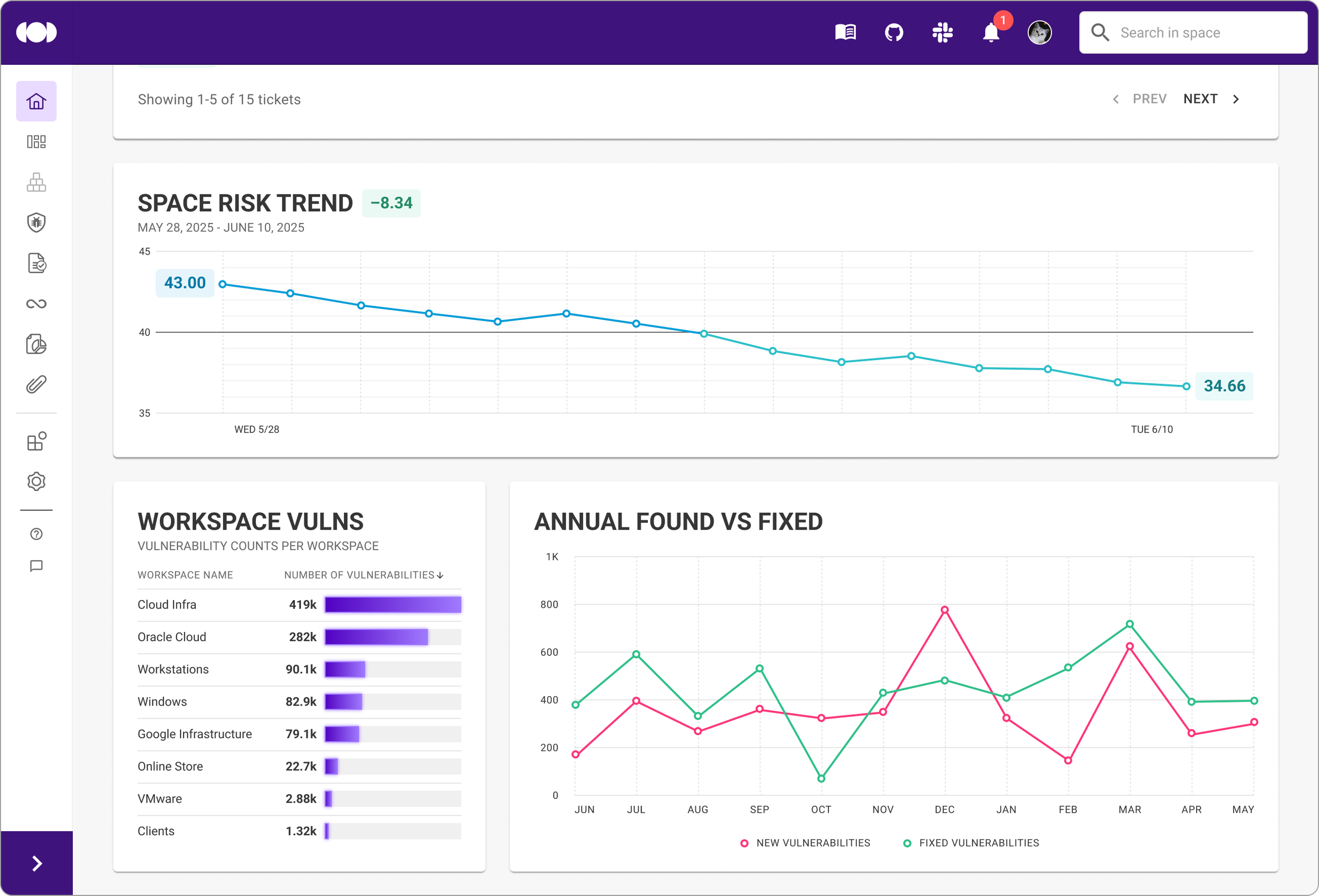This screenshot has height=896, width=1319.
Task: Click the 282k value for Oracle Cloud
Action: [x=302, y=637]
